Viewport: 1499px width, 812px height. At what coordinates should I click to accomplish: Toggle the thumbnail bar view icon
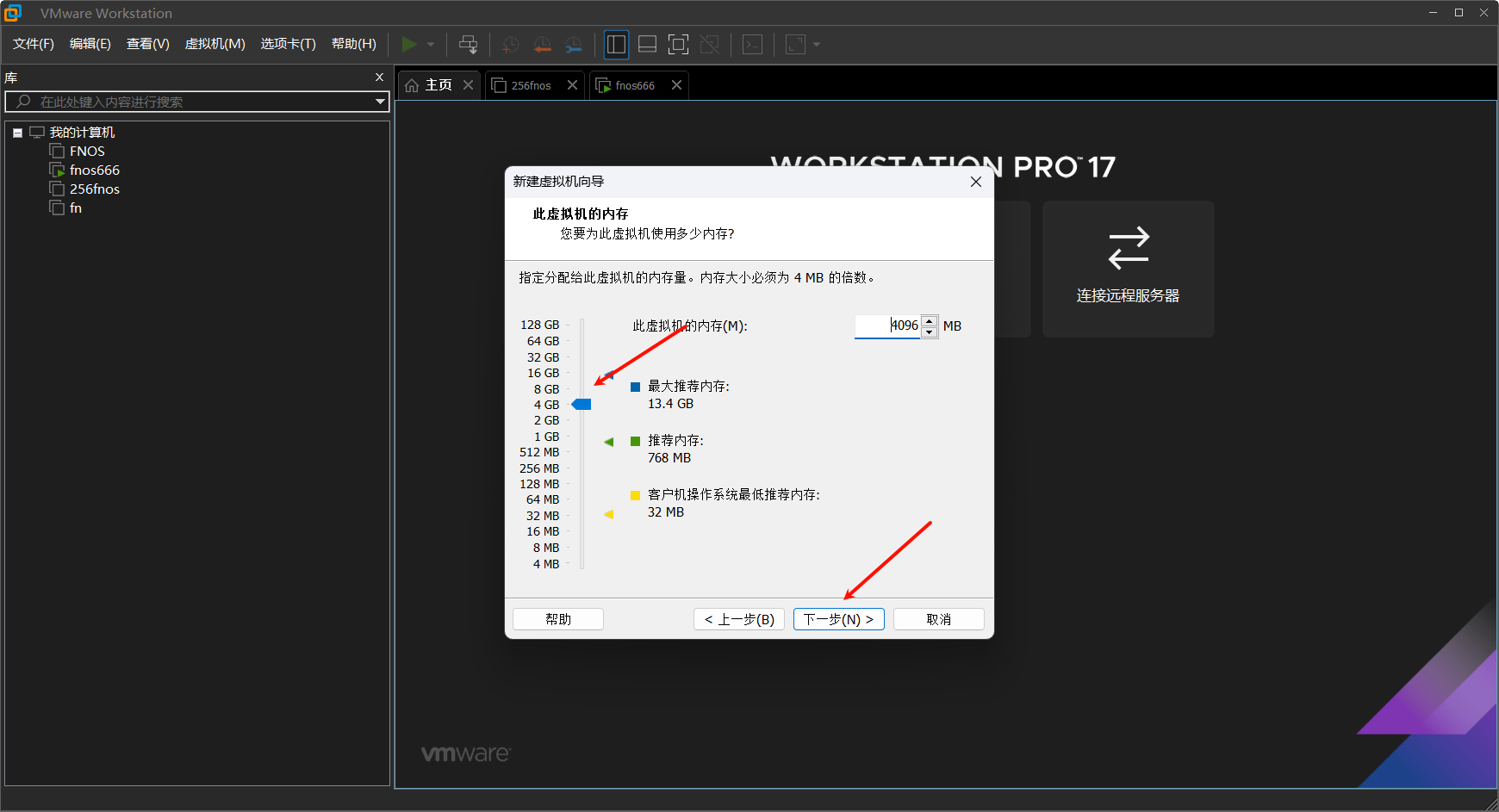647,44
